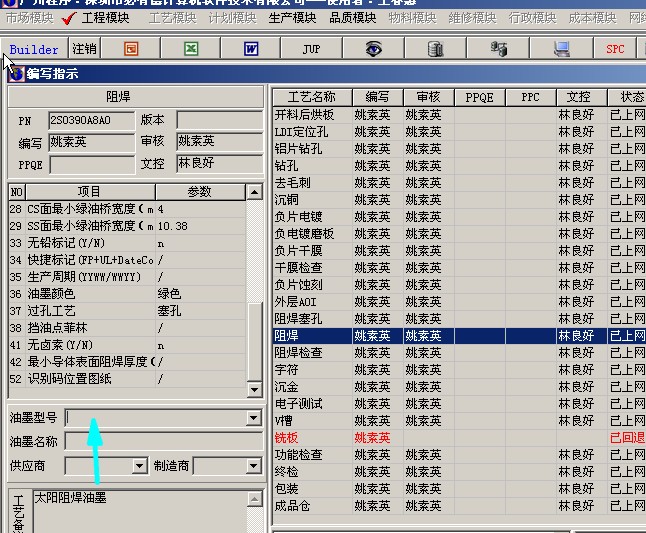646x533 pixels.
Task: Select the 外层AOI process row
Action: tap(459, 302)
